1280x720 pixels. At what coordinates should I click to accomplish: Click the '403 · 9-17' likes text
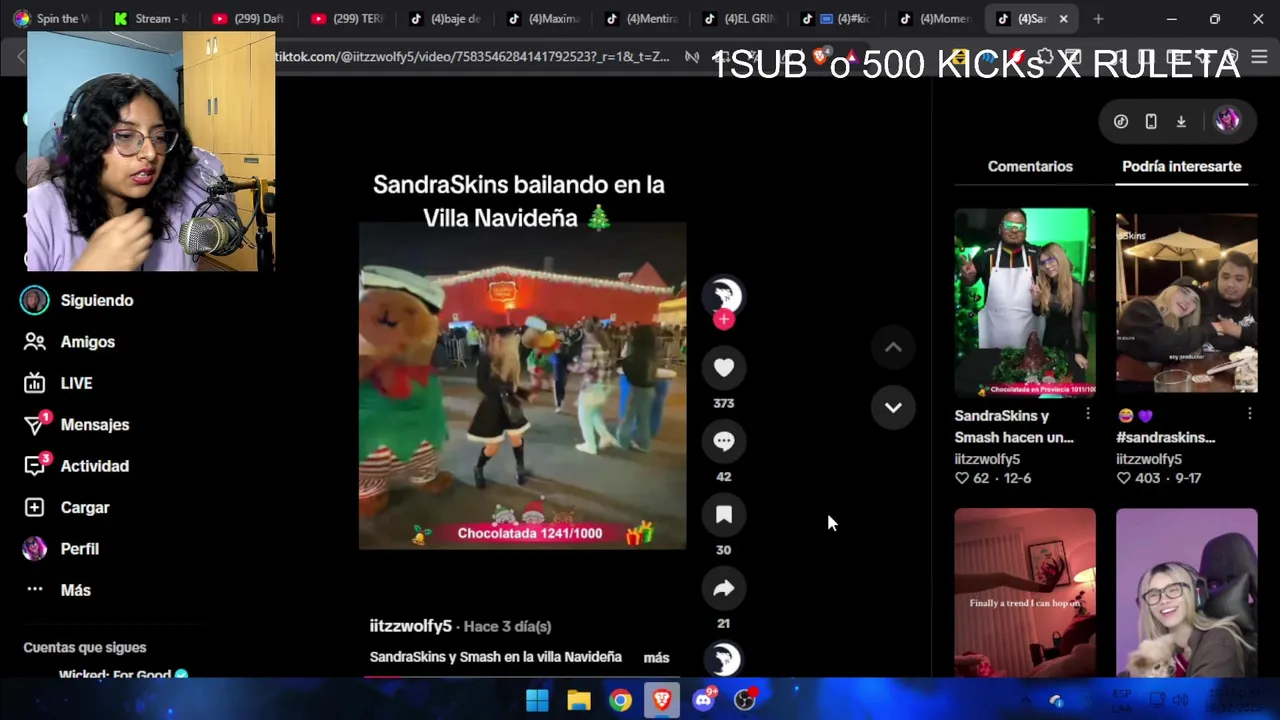click(1159, 478)
